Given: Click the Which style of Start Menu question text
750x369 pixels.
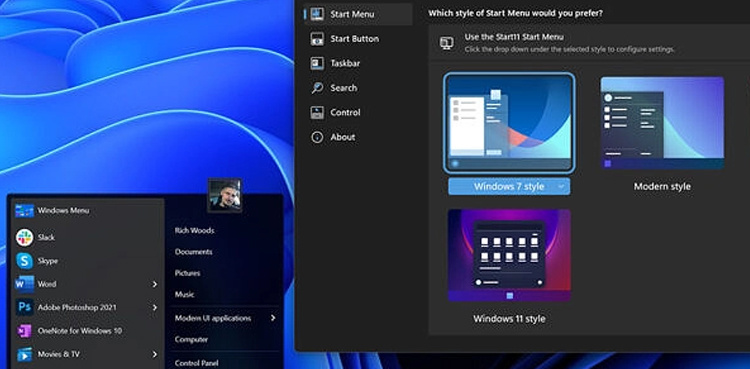Looking at the screenshot, I should point(516,13).
